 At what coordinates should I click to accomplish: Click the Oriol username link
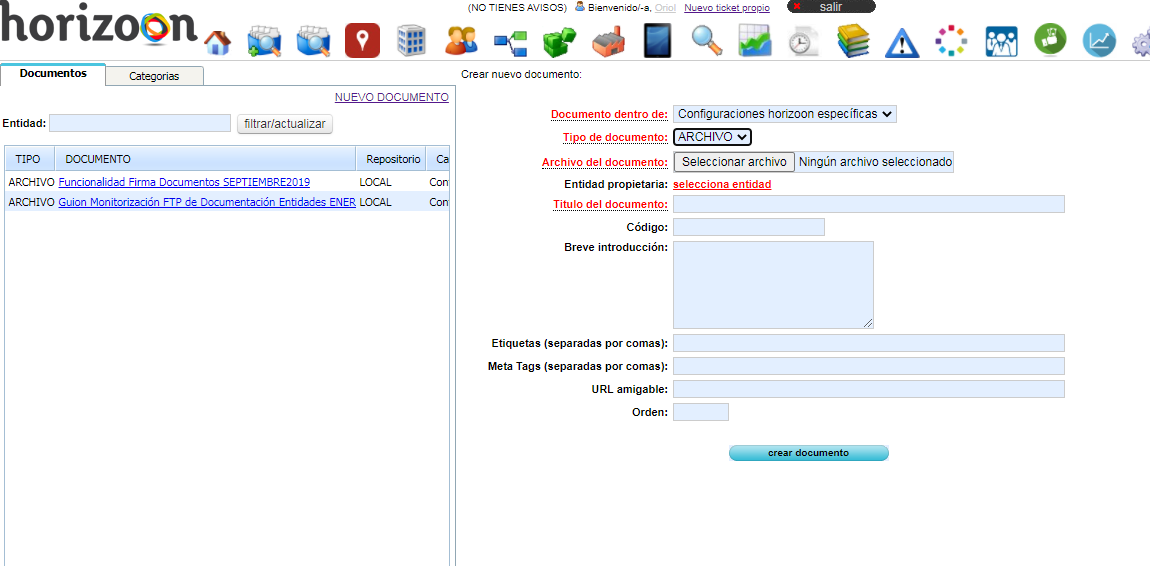tap(665, 7)
